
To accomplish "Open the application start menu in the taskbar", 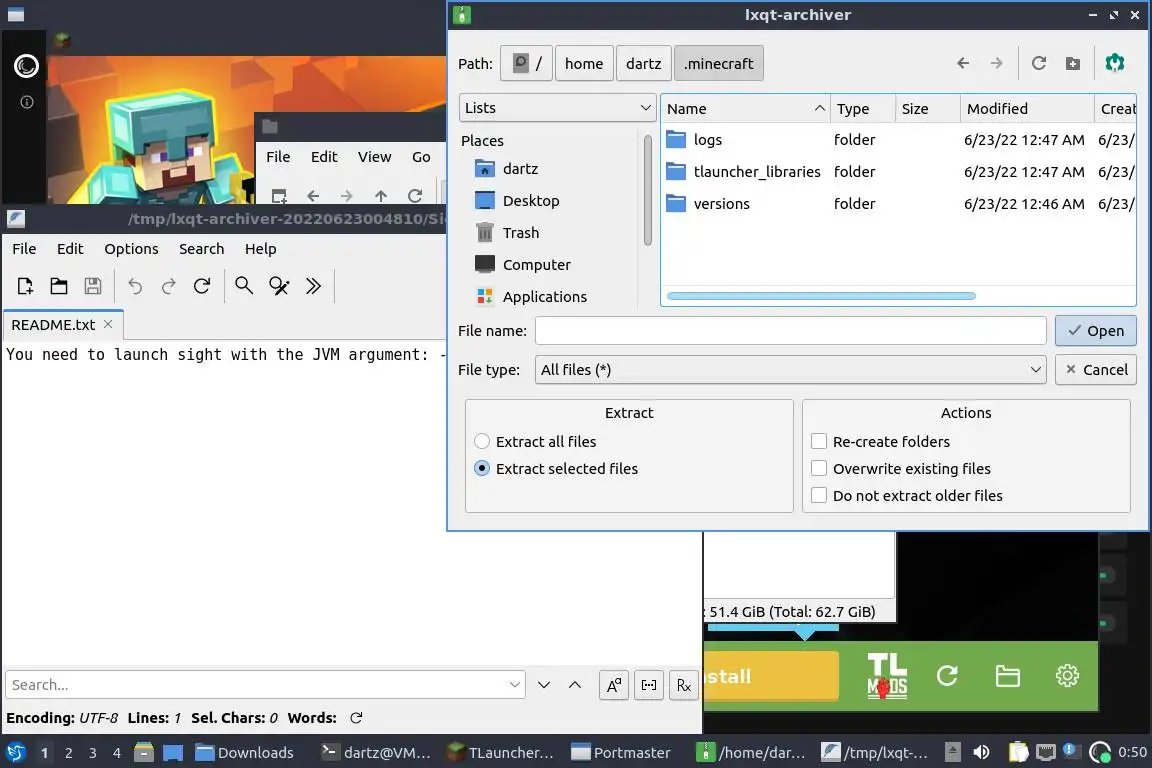I will [x=15, y=752].
